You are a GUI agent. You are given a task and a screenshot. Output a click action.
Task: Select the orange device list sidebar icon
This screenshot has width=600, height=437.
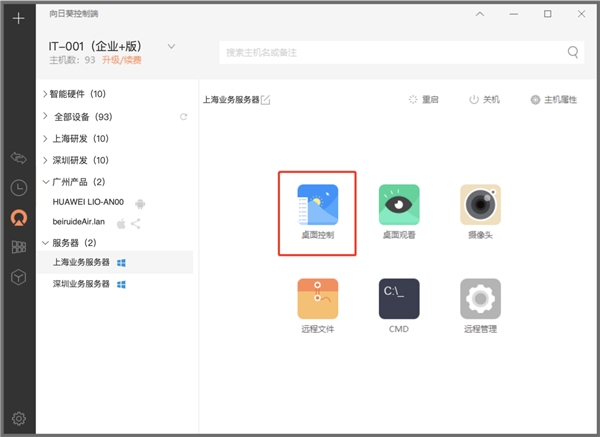18,217
